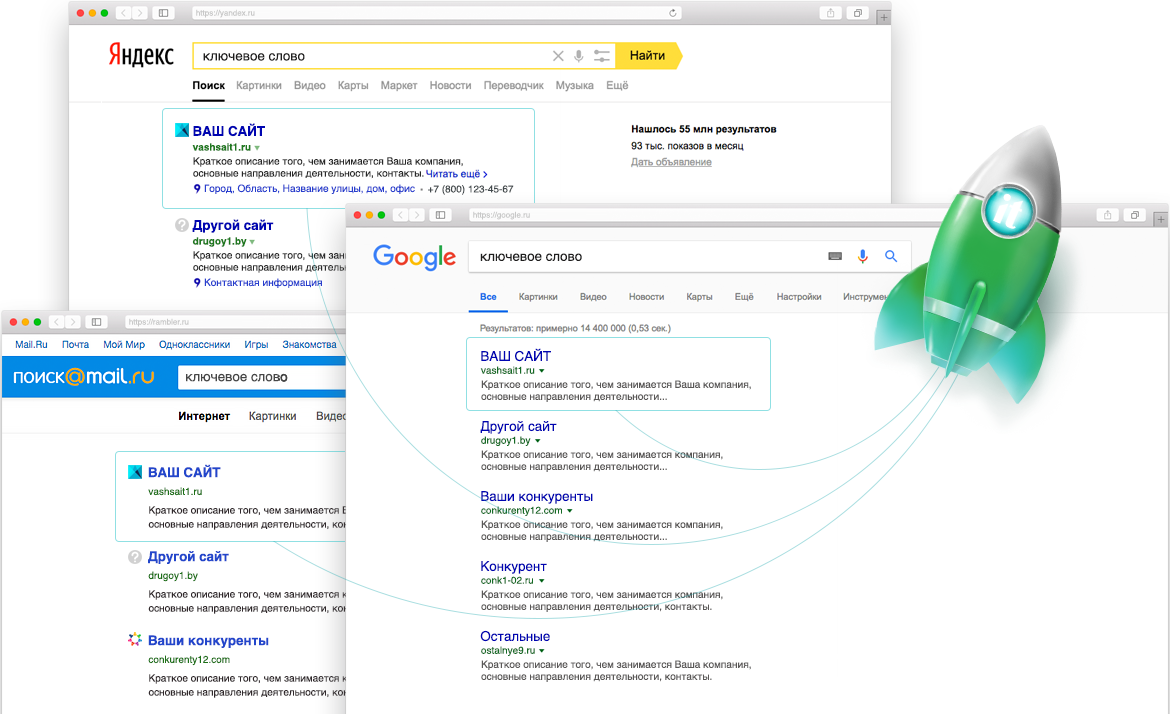1170x714 pixels.
Task: Select the Новости tab in Google
Action: pos(646,296)
